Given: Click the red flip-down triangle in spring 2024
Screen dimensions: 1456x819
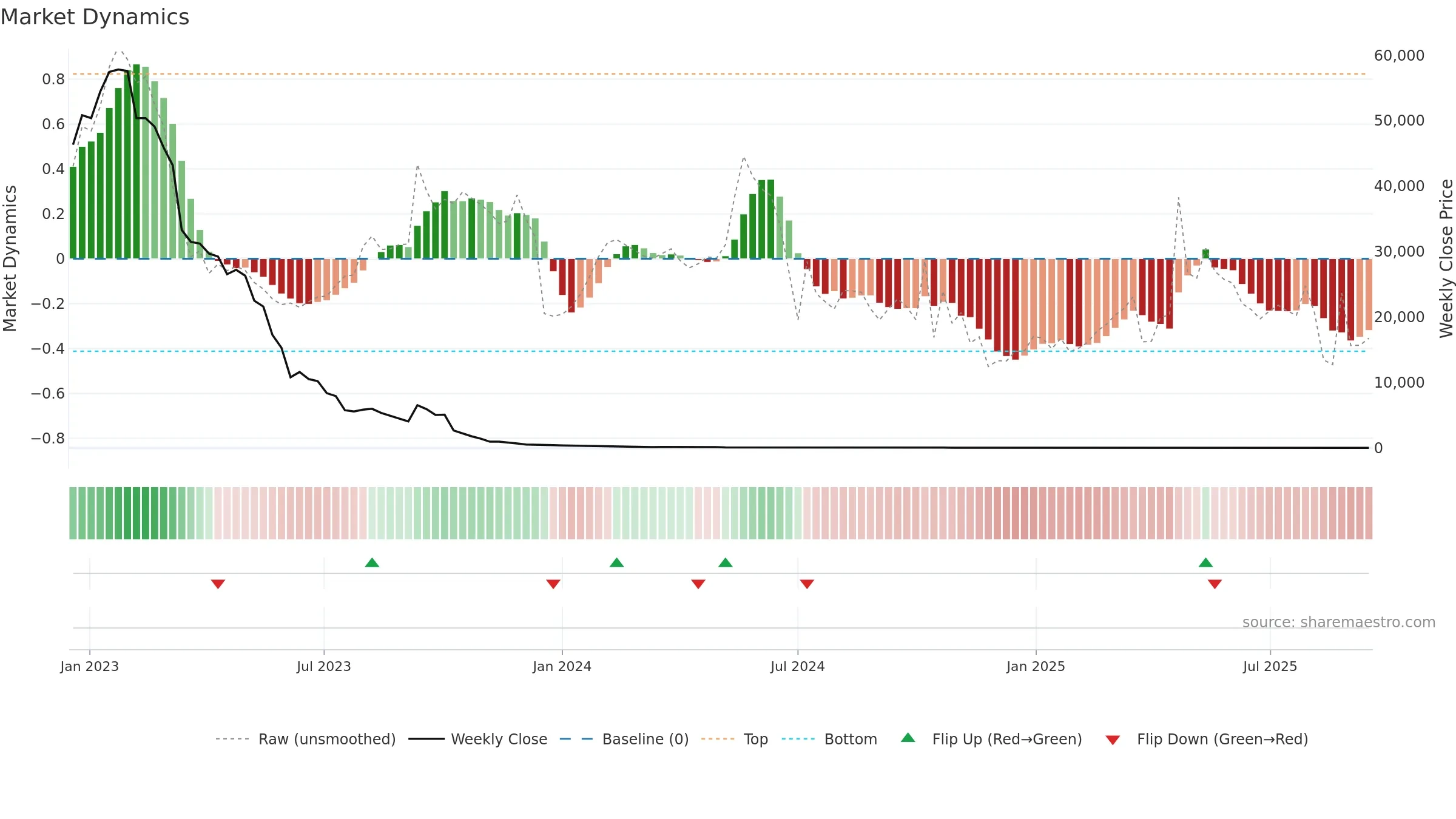Looking at the screenshot, I should pyautogui.click(x=698, y=584).
